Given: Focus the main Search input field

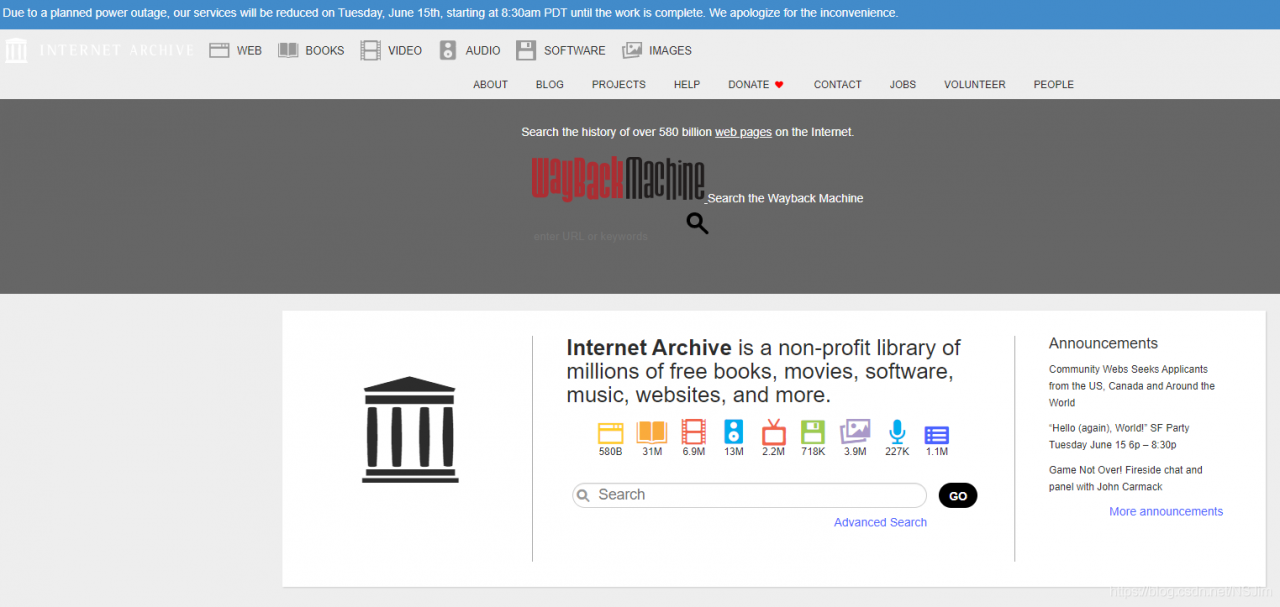Looking at the screenshot, I should [x=749, y=495].
